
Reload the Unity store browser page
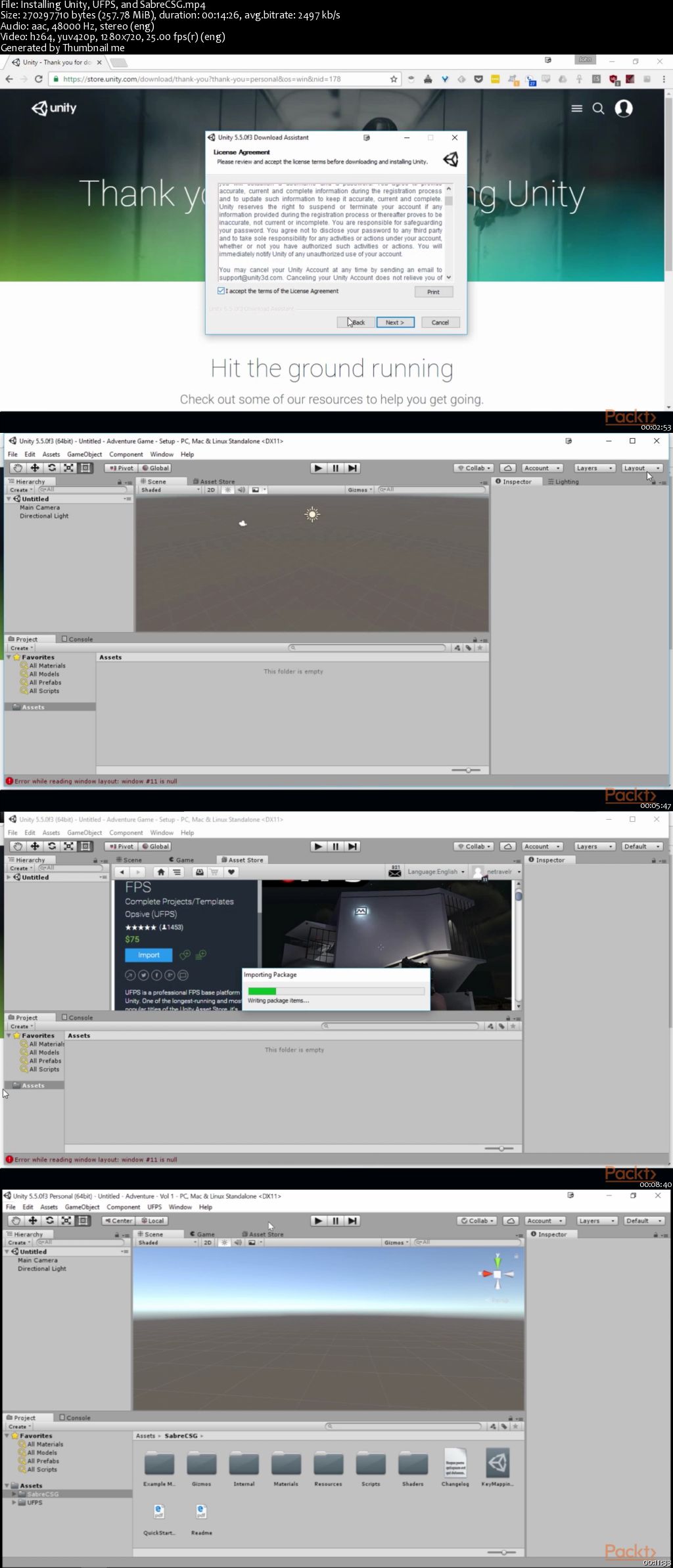(x=38, y=79)
